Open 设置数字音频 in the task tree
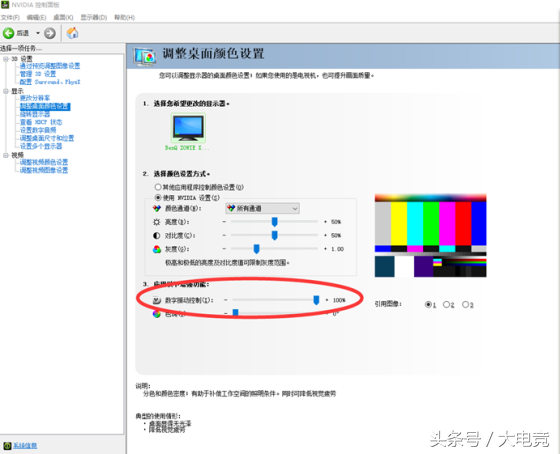560x454 pixels. click(x=38, y=130)
